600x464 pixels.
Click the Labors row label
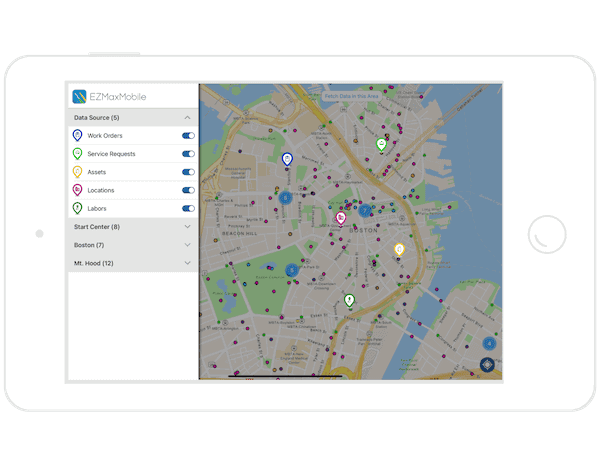pyautogui.click(x=97, y=208)
